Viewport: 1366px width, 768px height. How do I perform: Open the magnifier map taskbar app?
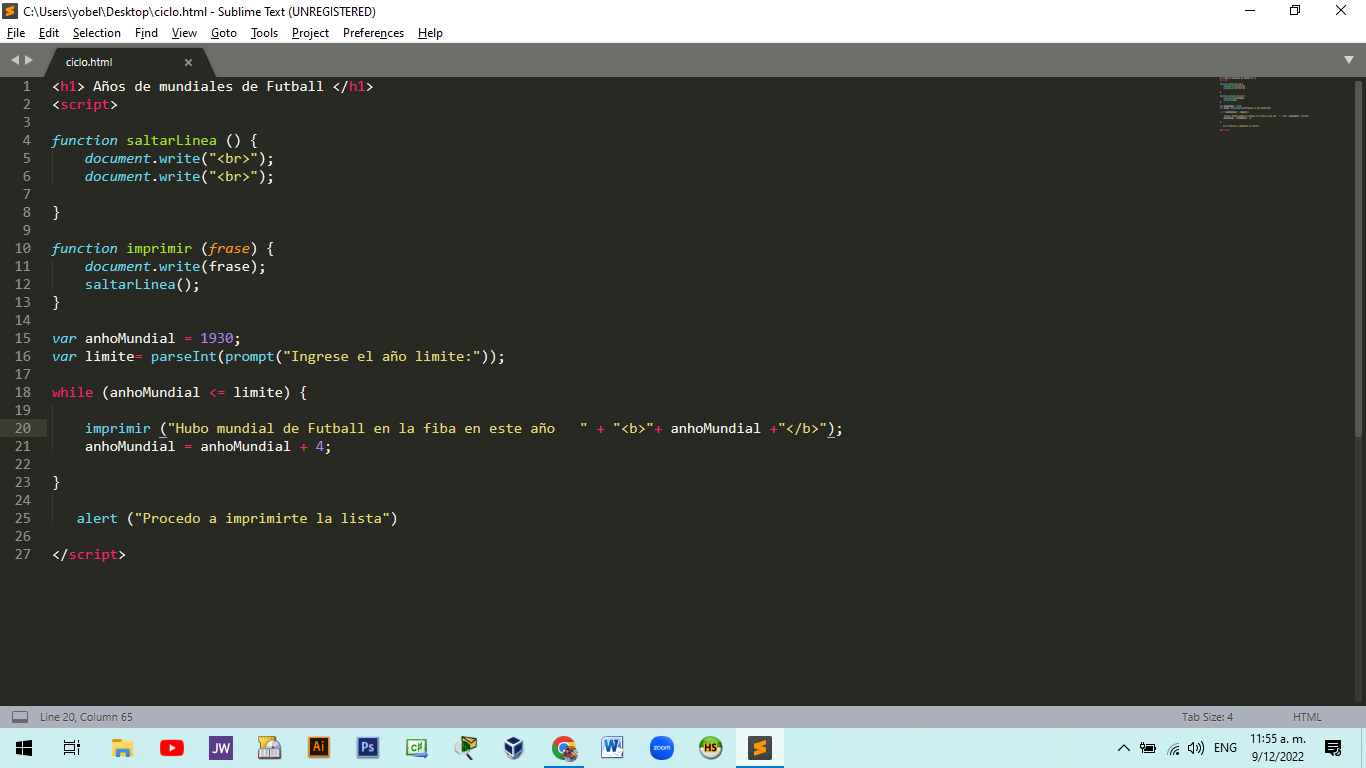click(x=465, y=748)
